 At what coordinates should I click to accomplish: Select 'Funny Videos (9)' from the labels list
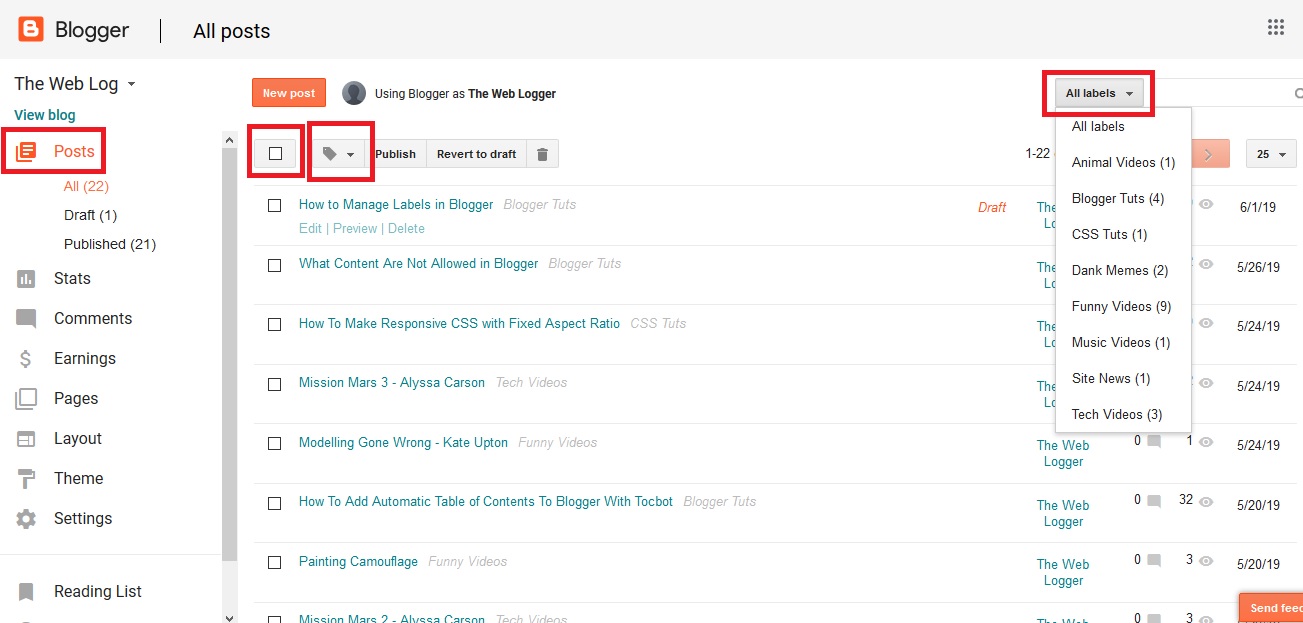pos(1120,306)
